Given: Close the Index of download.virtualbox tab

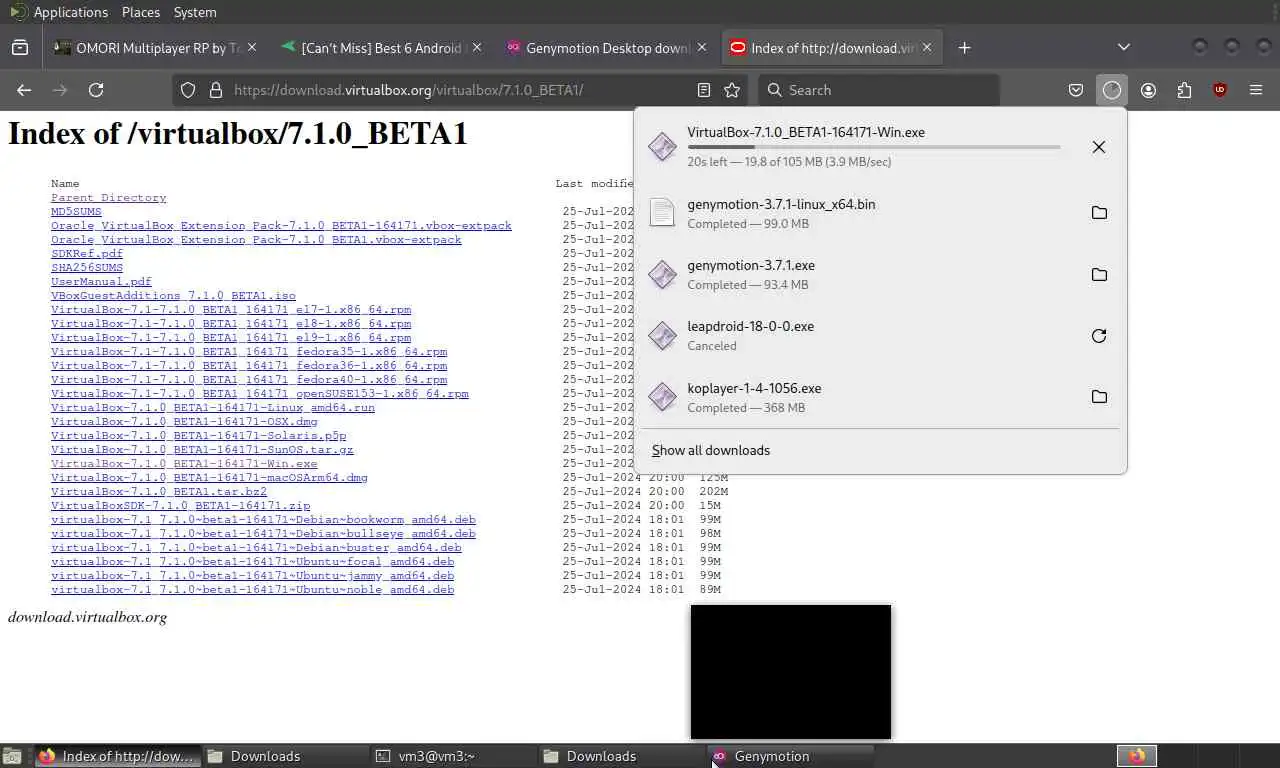Looking at the screenshot, I should pyautogui.click(x=927, y=47).
